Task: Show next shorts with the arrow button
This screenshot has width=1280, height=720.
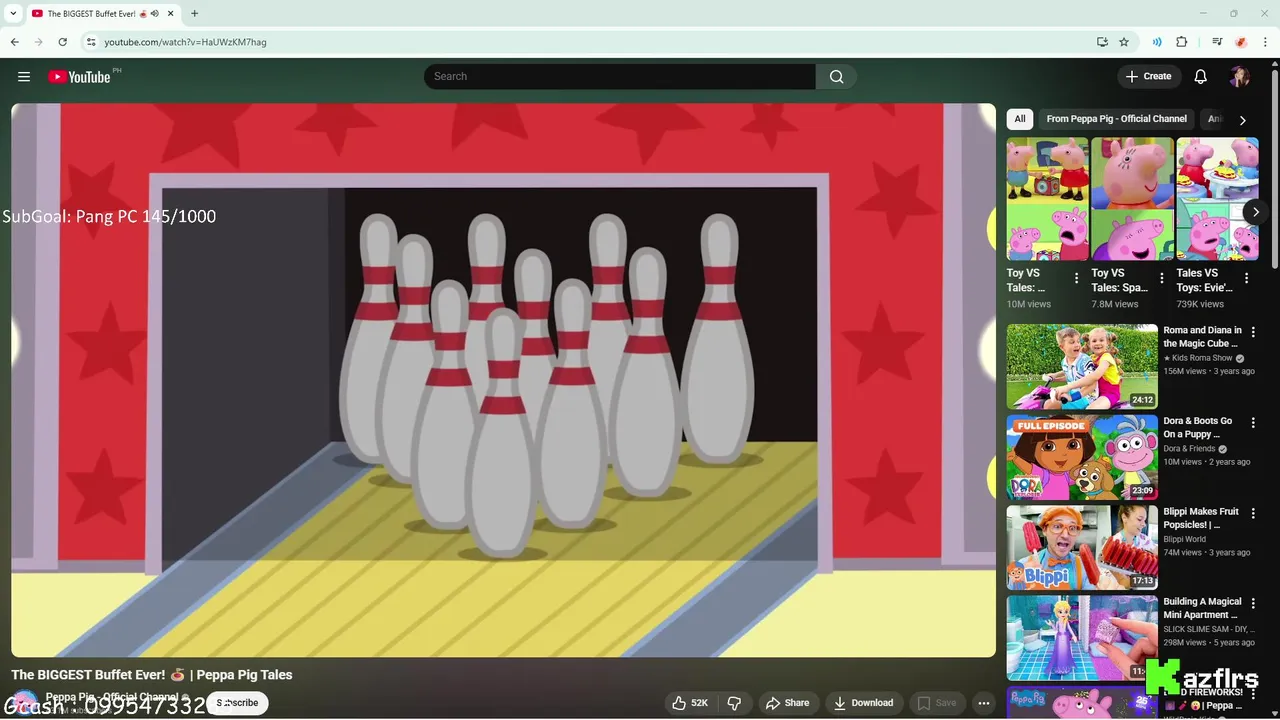Action: (x=1255, y=212)
